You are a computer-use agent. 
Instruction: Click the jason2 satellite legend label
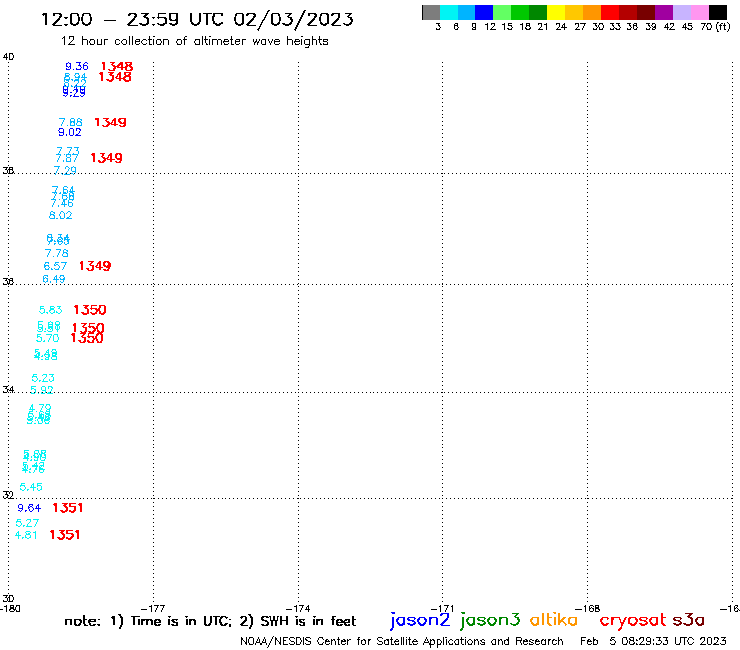pyautogui.click(x=420, y=620)
